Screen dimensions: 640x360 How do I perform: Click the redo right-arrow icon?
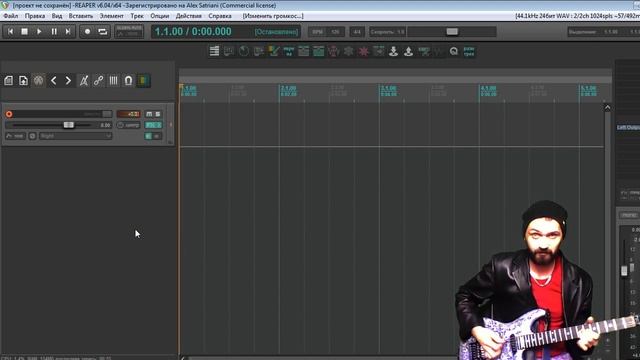pyautogui.click(x=68, y=81)
